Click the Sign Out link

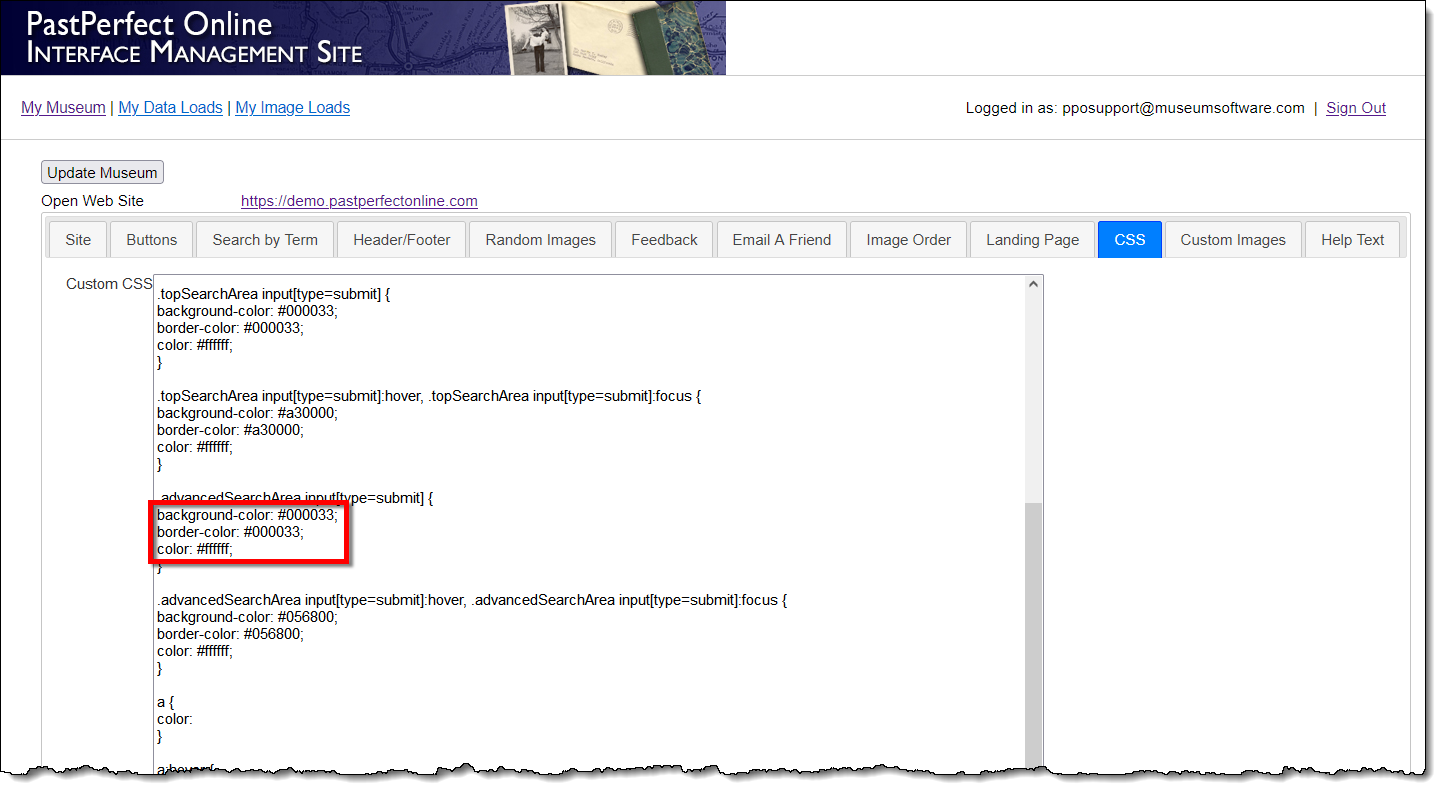point(1356,108)
